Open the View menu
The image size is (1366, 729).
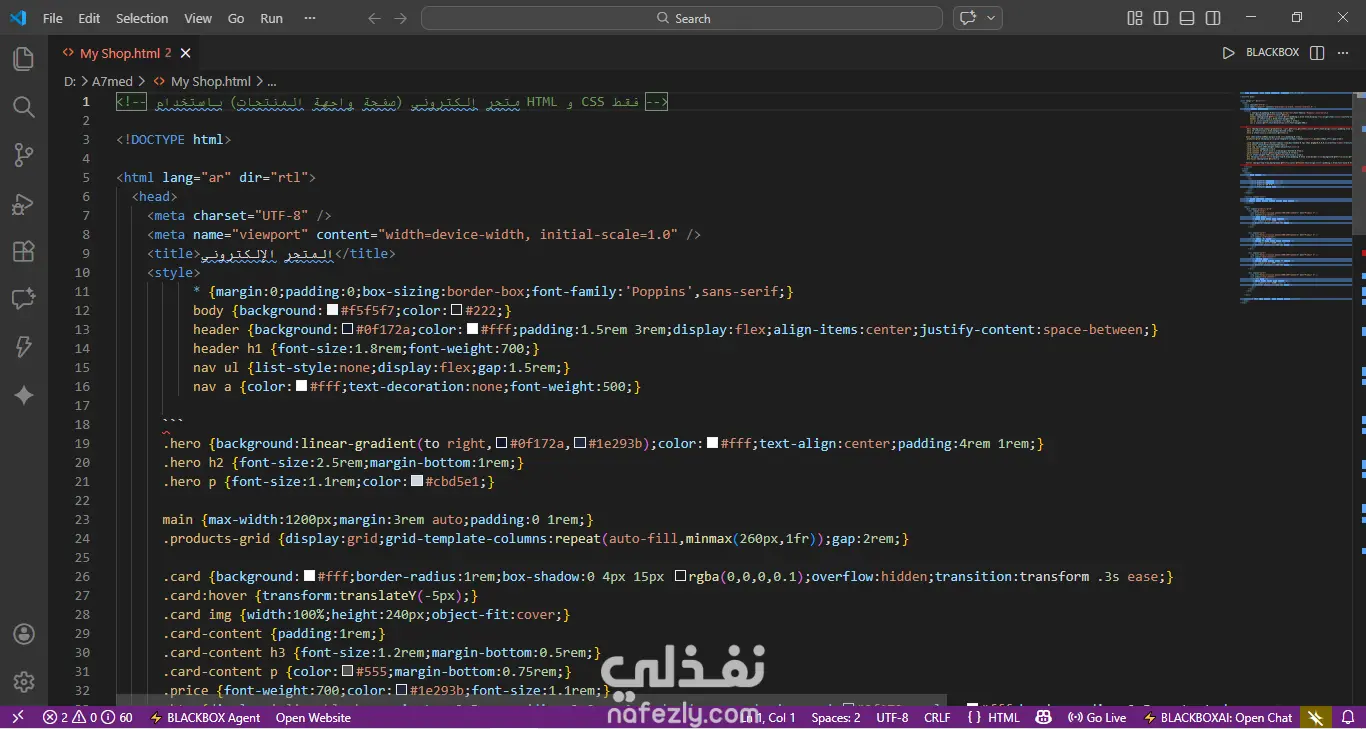click(198, 18)
